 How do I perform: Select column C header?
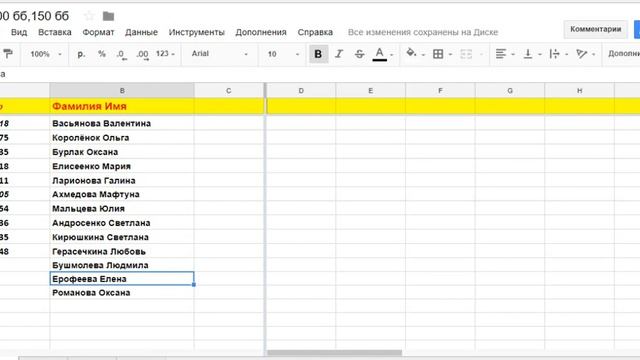coord(229,91)
